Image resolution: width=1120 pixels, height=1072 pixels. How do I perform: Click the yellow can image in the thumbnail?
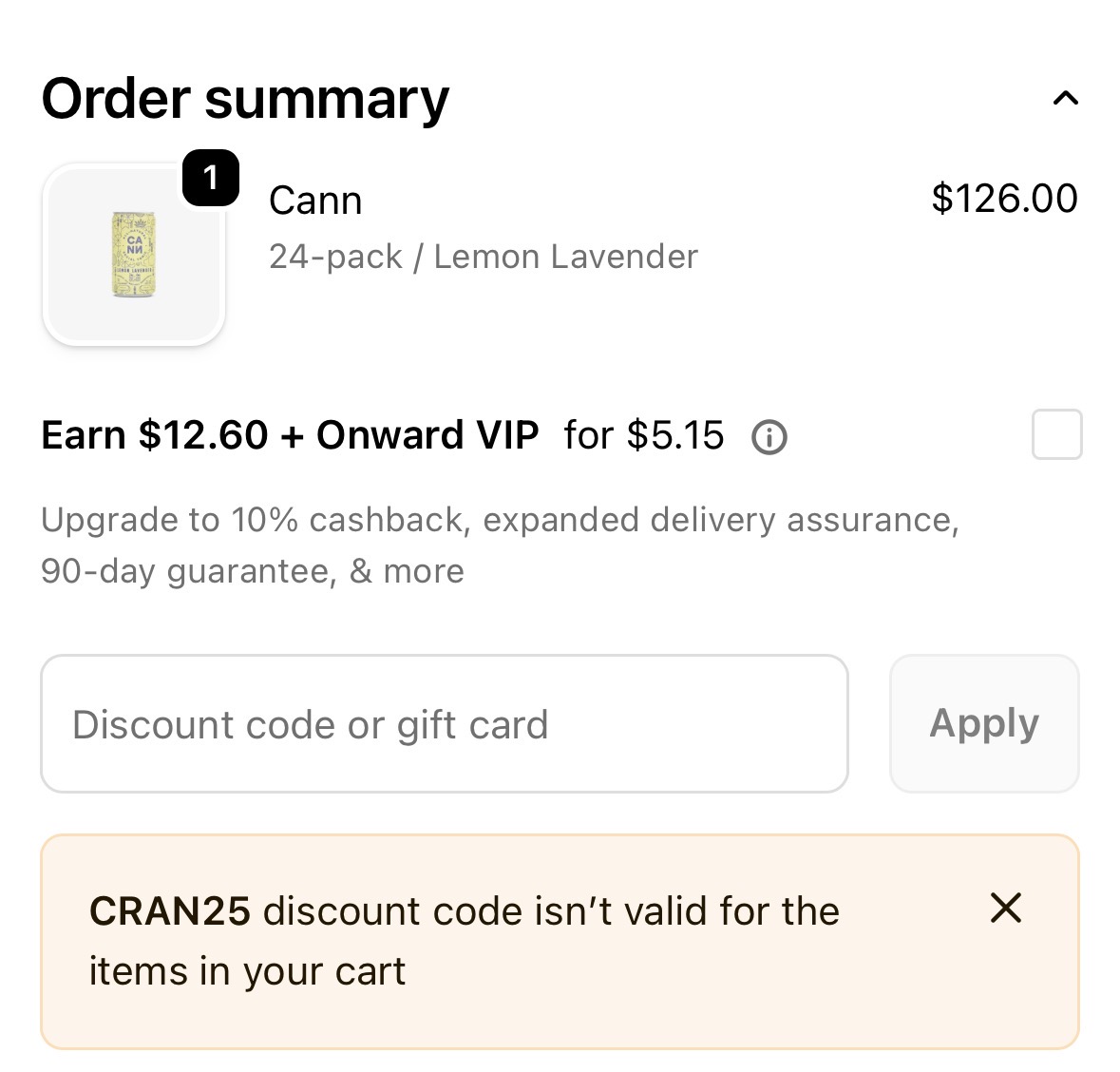[x=134, y=255]
